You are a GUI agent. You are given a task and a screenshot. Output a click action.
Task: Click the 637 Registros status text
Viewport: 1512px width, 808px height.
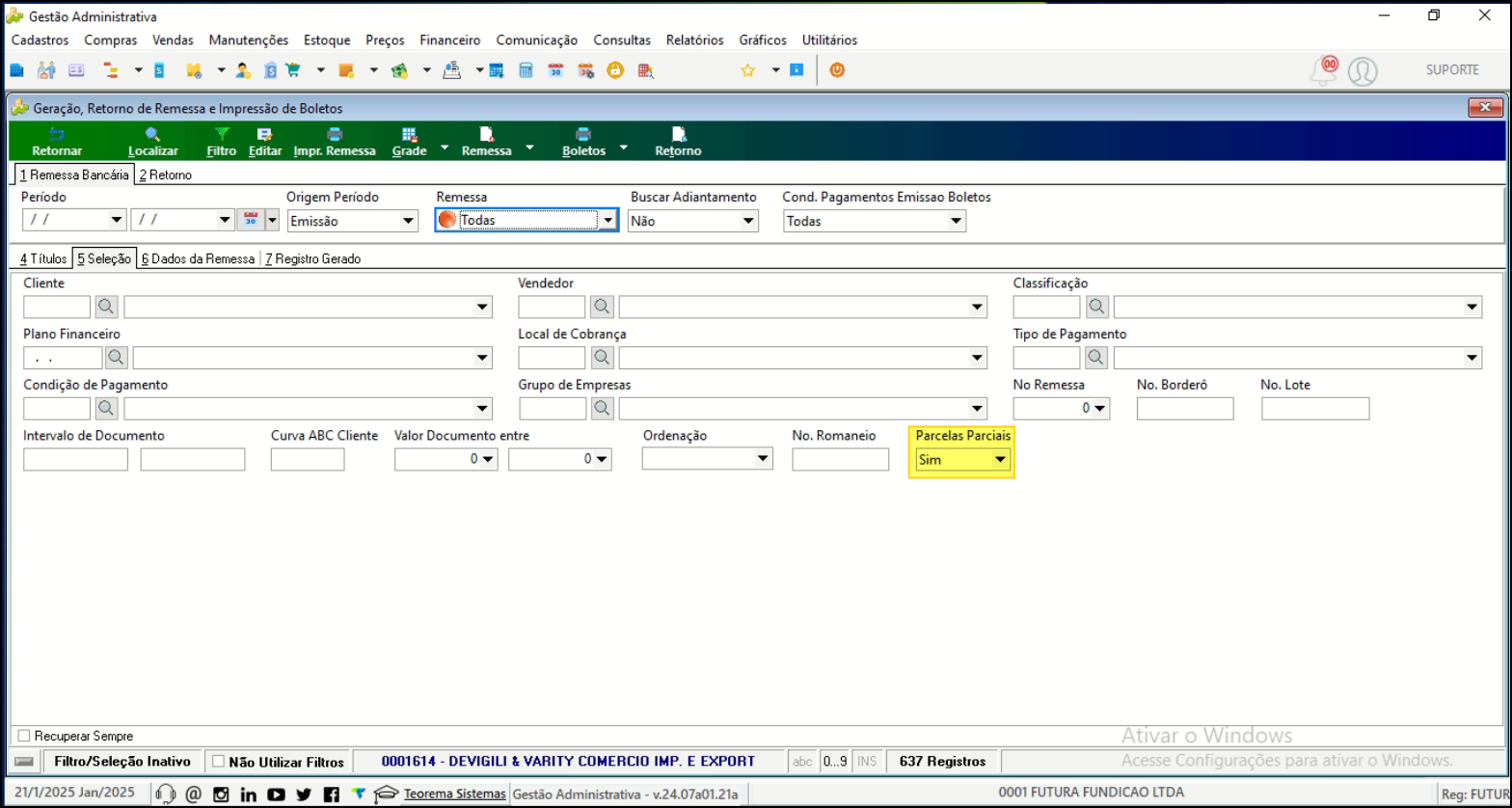coord(942,762)
